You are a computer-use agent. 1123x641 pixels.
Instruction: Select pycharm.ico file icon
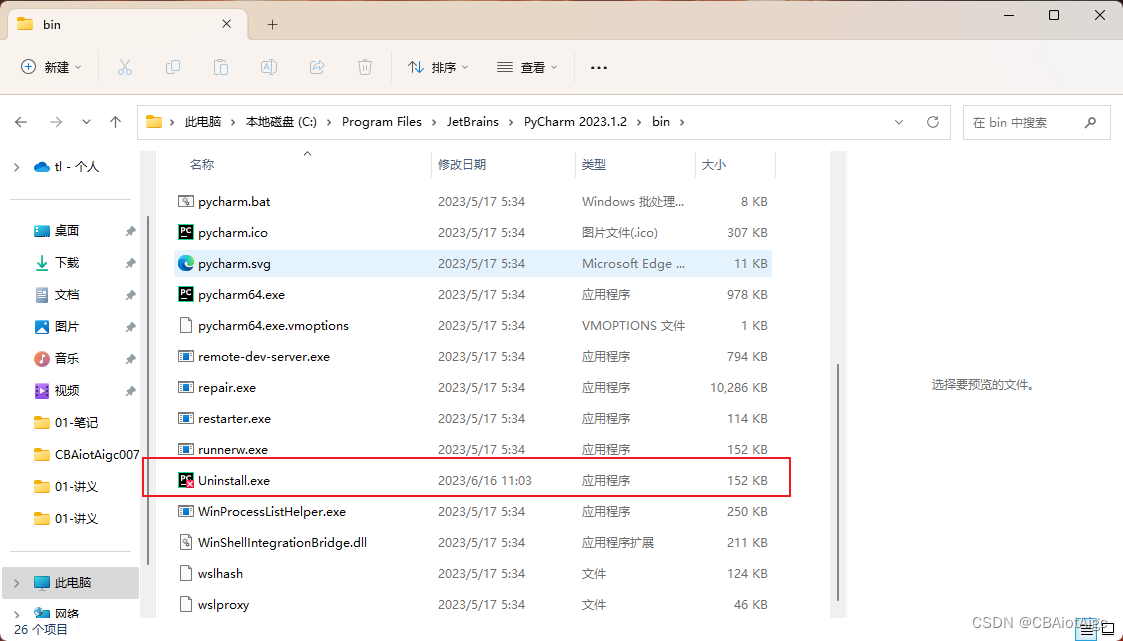(x=185, y=233)
